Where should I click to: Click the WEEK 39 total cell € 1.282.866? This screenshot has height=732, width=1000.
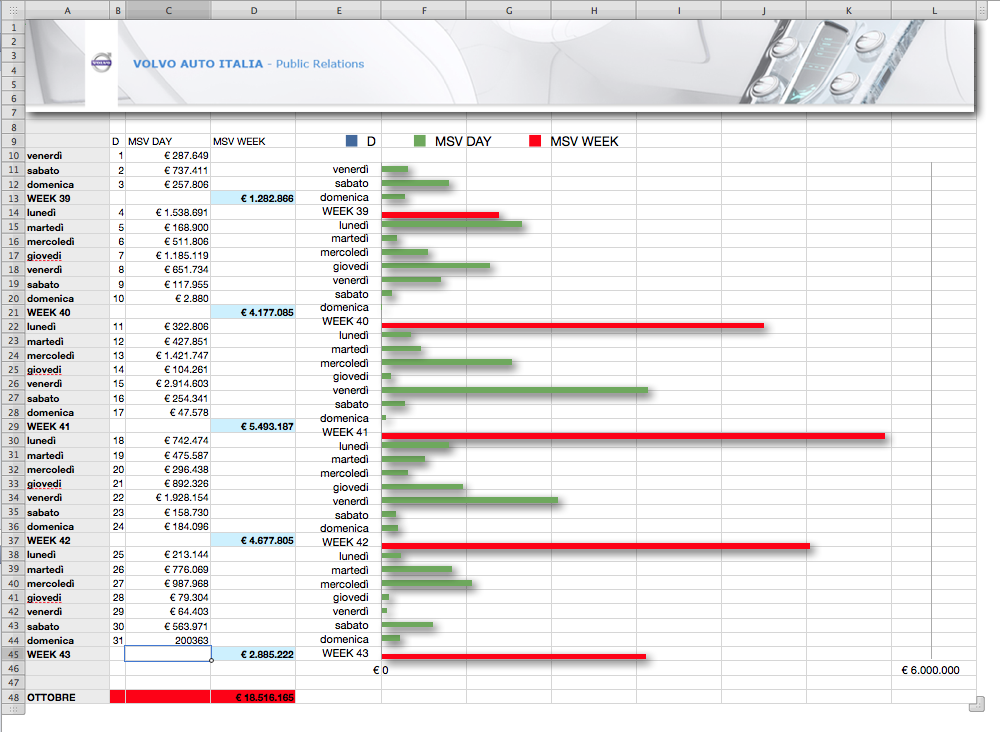pos(253,199)
